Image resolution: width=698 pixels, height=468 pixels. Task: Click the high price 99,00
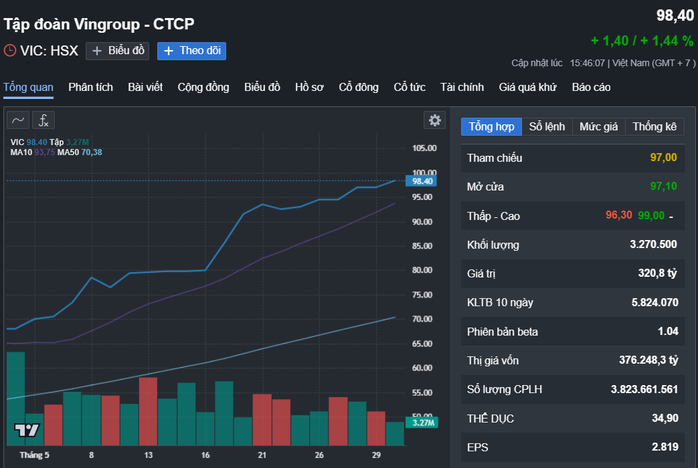pyautogui.click(x=651, y=216)
